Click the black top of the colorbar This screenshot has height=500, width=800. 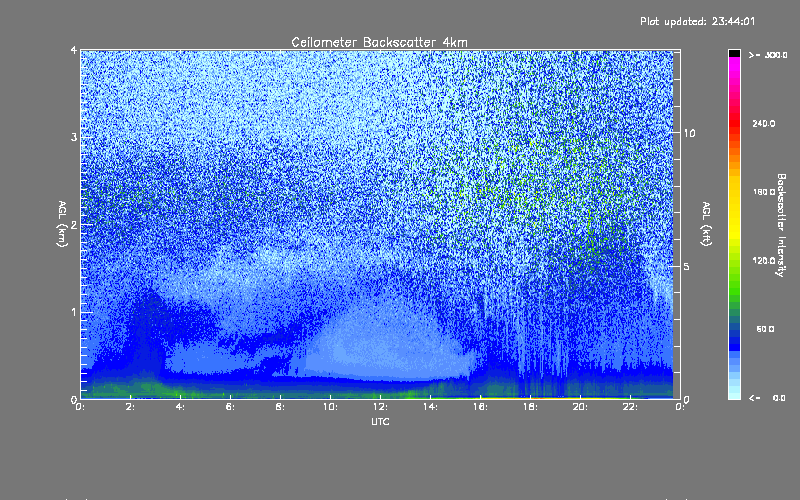click(734, 53)
